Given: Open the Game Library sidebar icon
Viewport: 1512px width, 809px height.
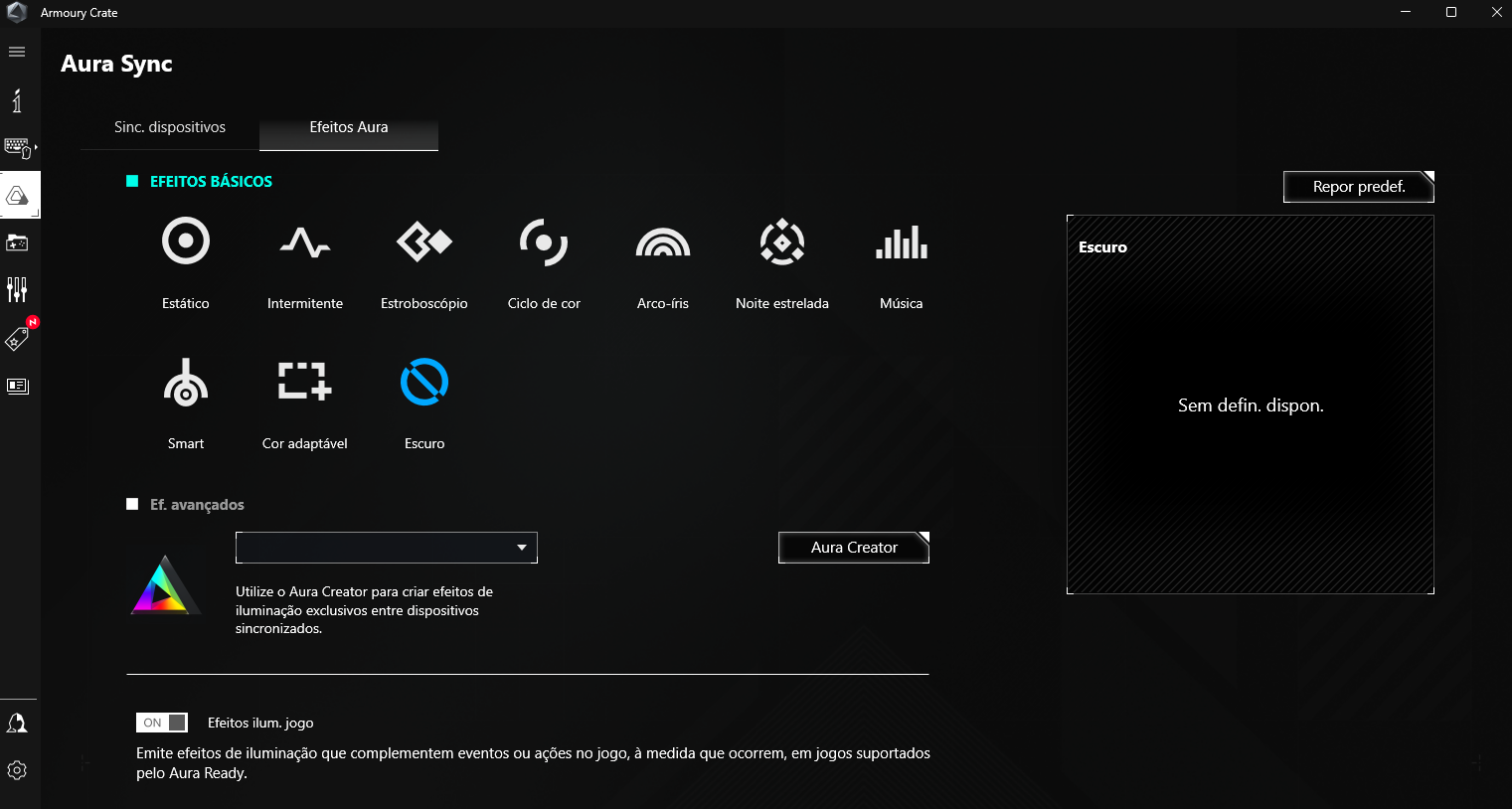Looking at the screenshot, I should (17, 243).
